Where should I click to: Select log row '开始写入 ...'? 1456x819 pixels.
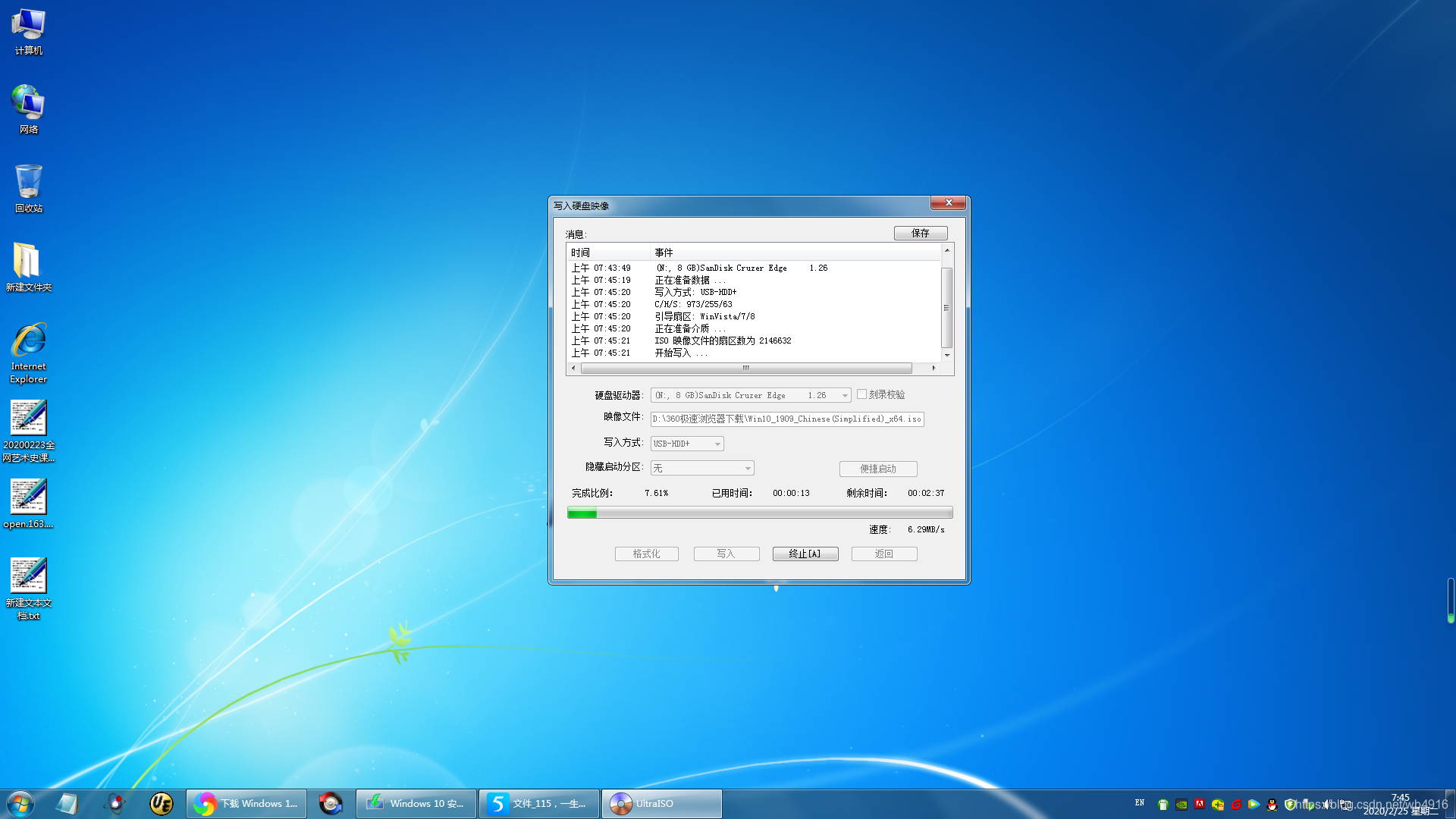click(x=754, y=353)
